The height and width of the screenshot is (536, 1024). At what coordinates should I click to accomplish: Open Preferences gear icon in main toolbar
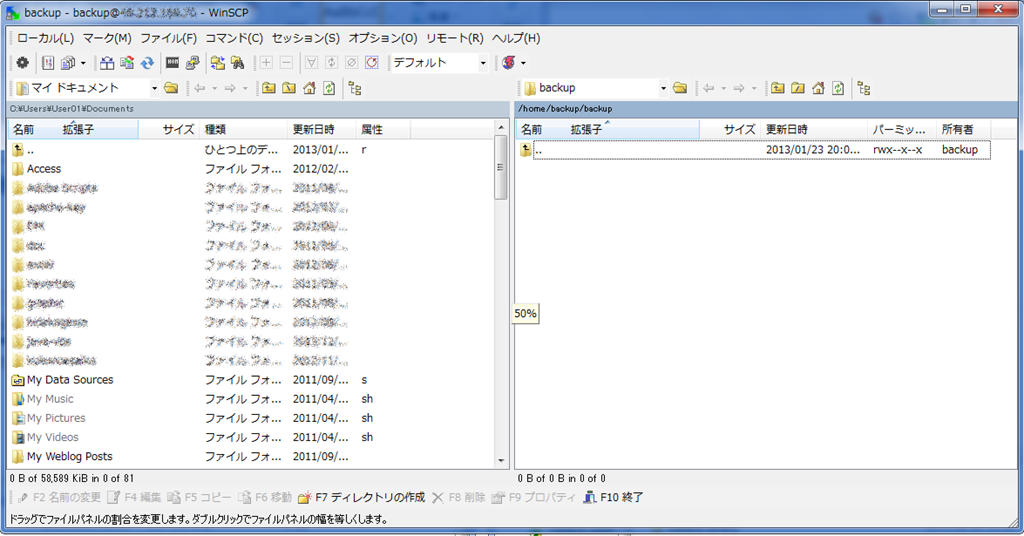point(23,63)
